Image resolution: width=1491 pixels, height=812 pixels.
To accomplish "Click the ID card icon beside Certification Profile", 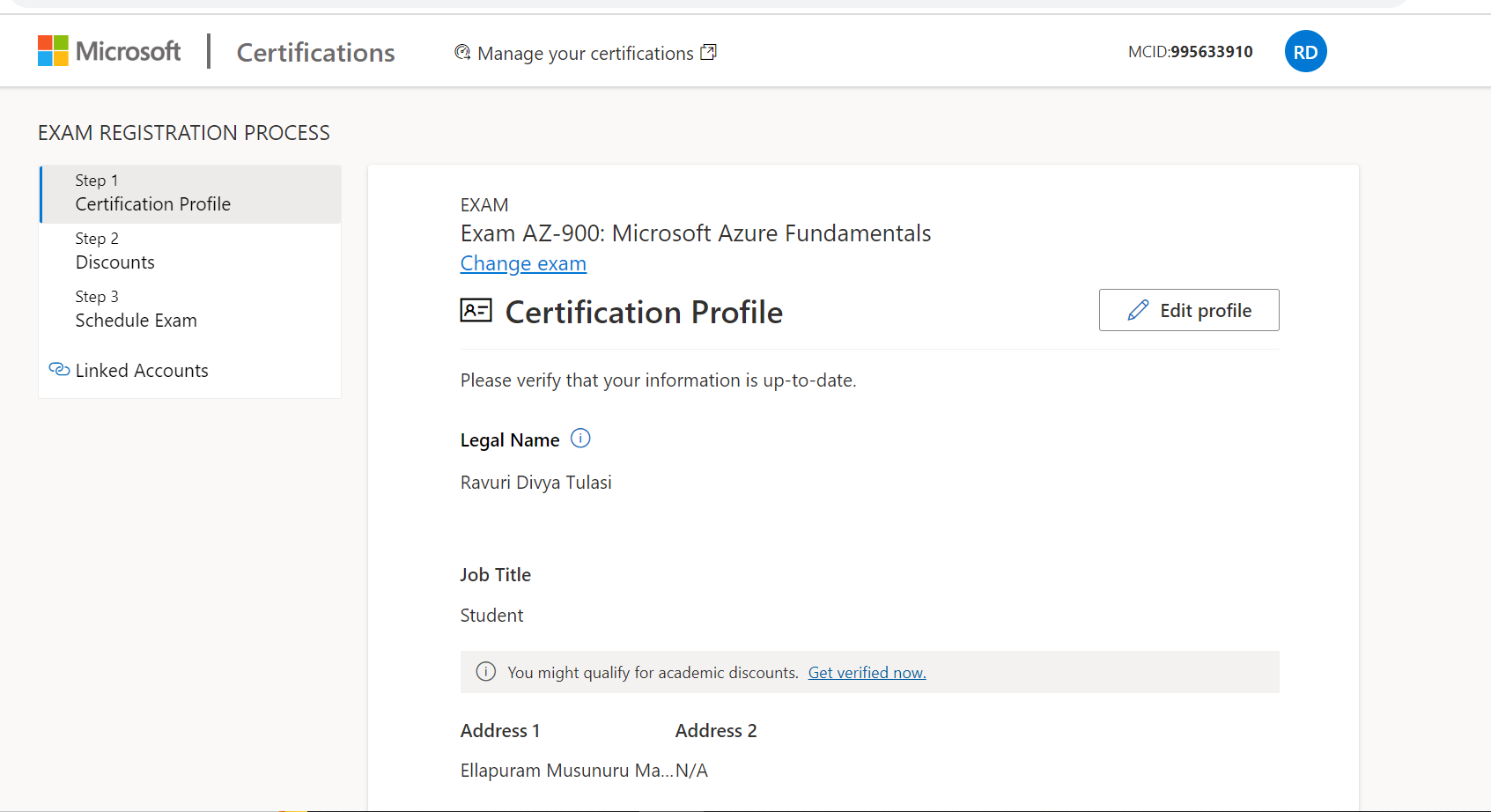I will point(476,311).
